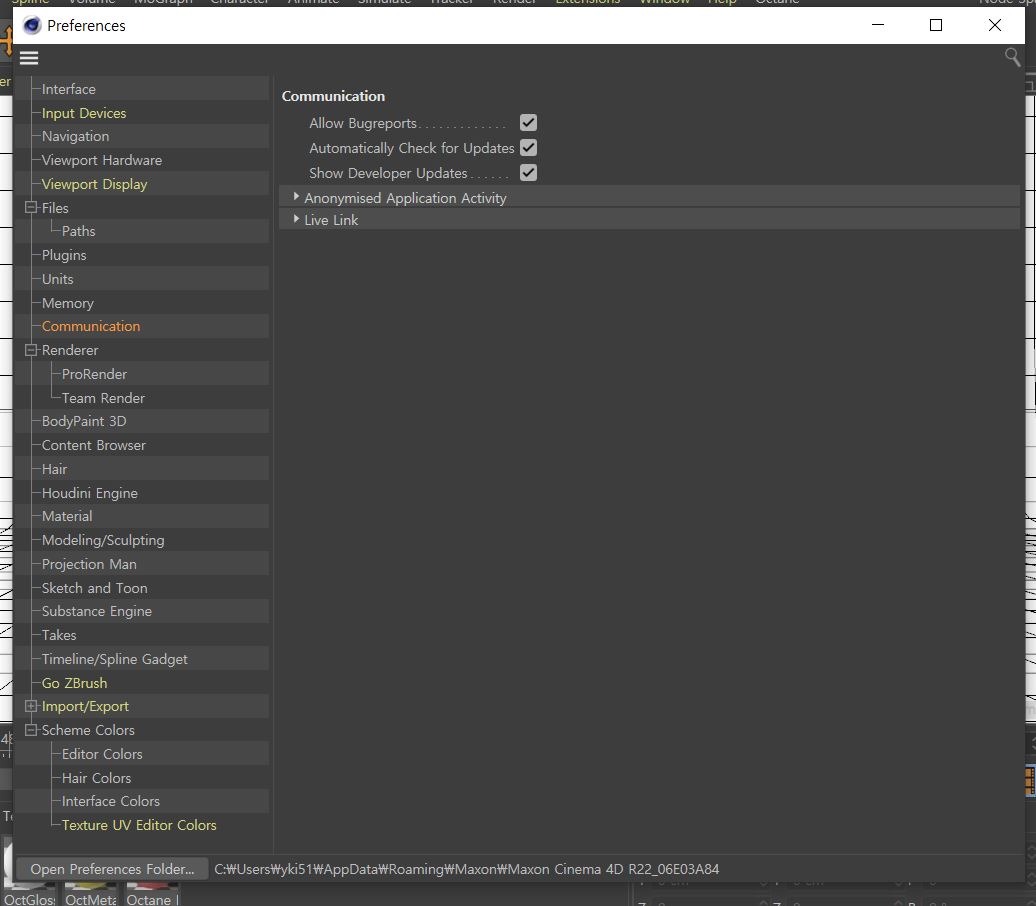1036x906 pixels.
Task: Toggle Show Developer Updates checkbox
Action: 528,173
